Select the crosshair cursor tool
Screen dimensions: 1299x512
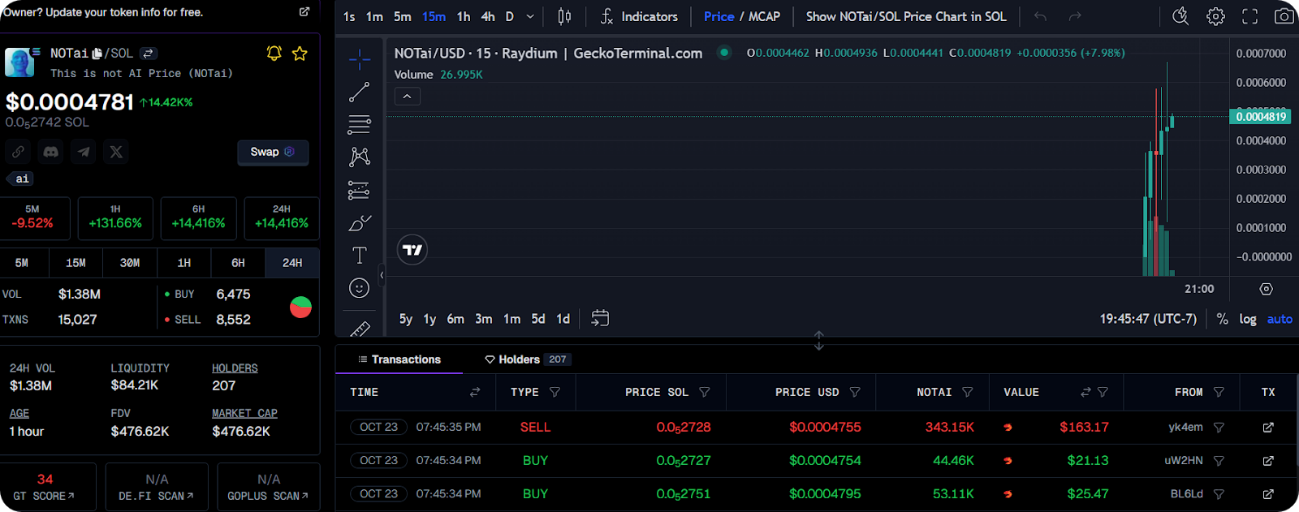pyautogui.click(x=359, y=59)
